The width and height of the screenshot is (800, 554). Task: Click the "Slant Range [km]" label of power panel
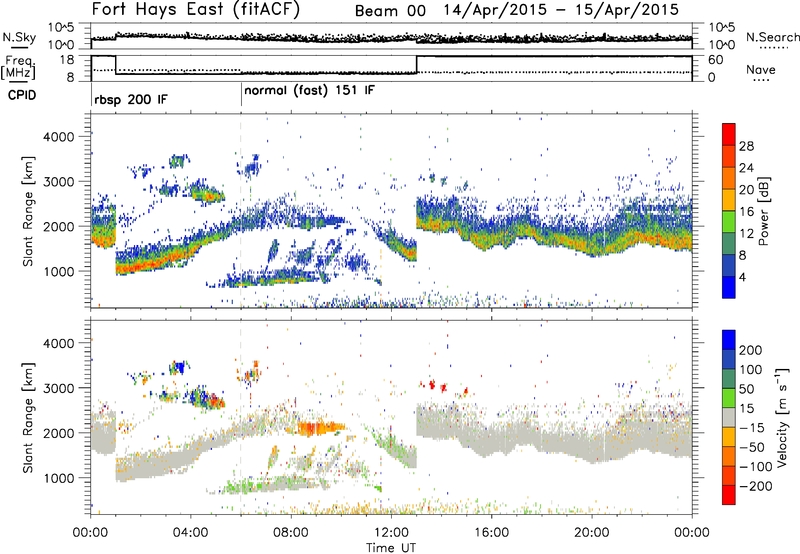(28, 211)
